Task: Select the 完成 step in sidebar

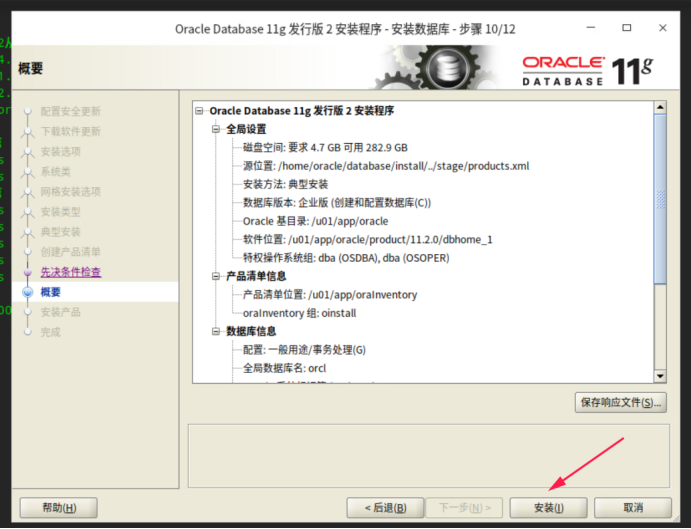Action: pyautogui.click(x=51, y=332)
